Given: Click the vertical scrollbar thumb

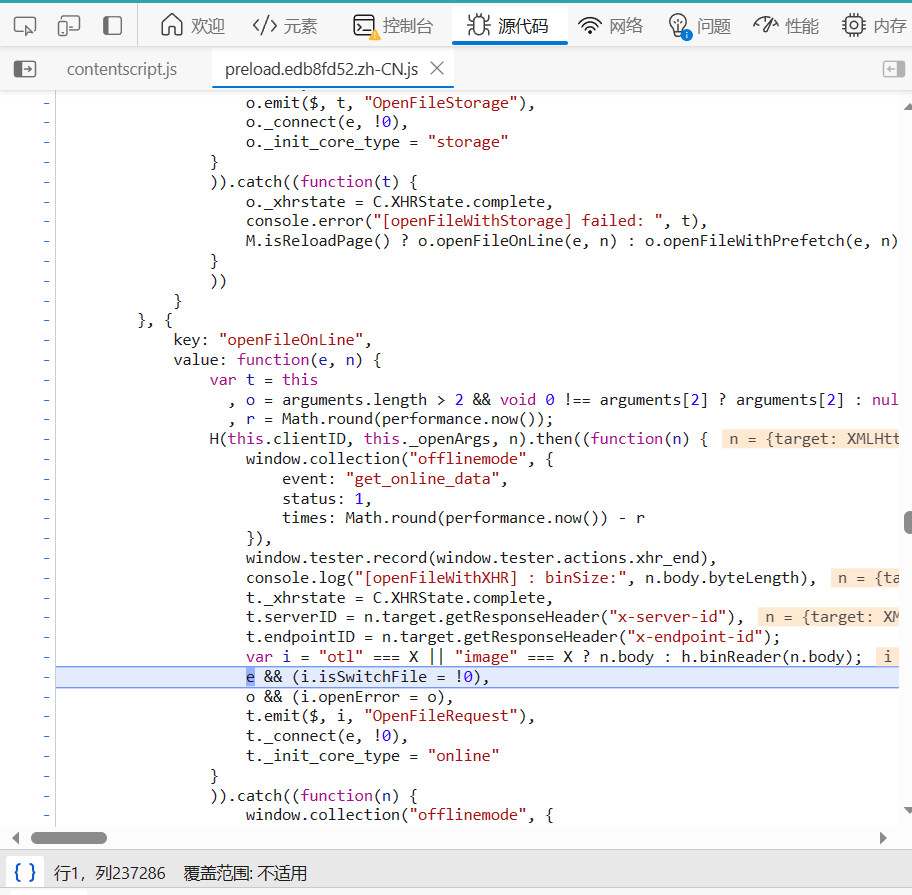Looking at the screenshot, I should pos(907,523).
